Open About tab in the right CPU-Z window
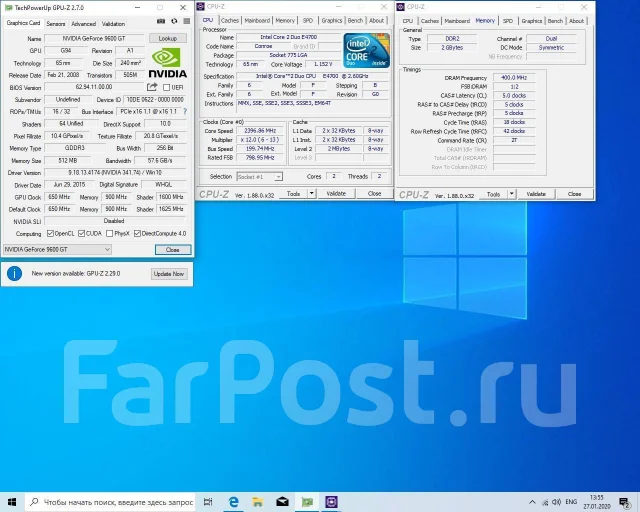This screenshot has height=512, width=640. point(576,21)
